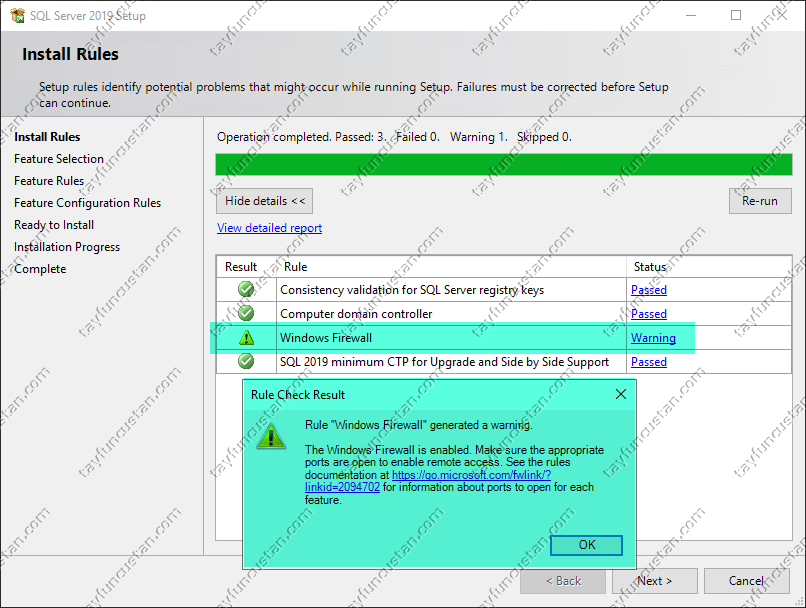Collapse the list with Hide details

click(x=265, y=201)
